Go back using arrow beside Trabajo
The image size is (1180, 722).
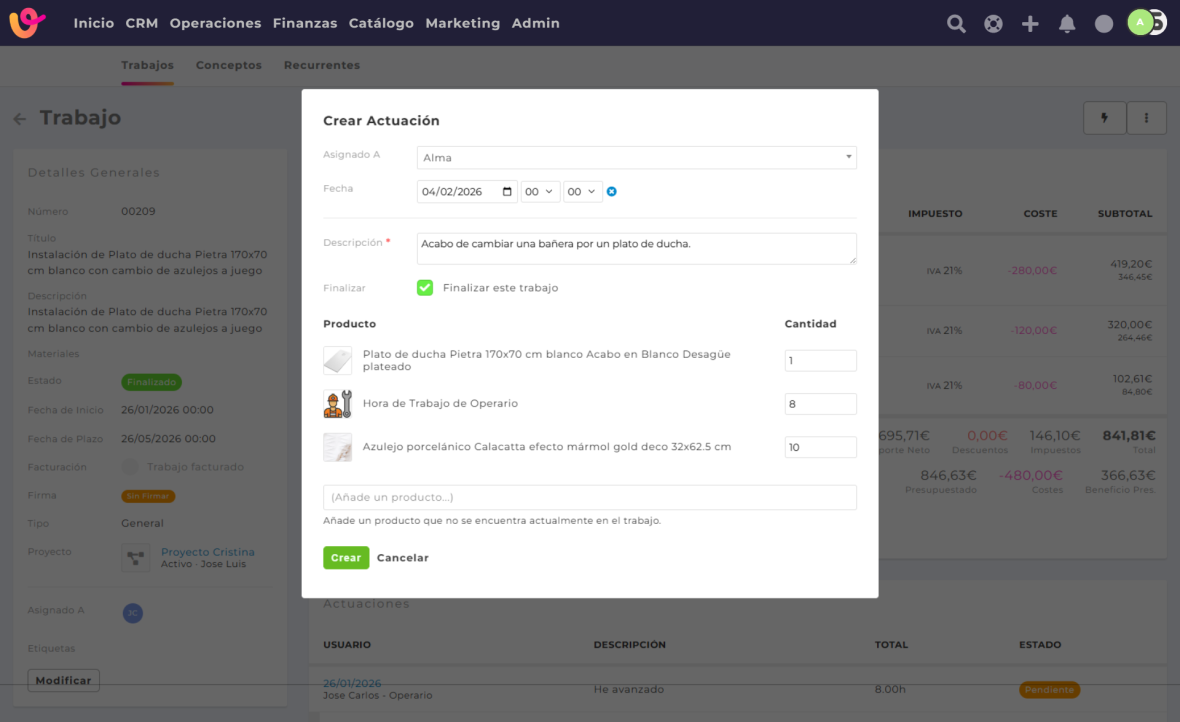[20, 119]
